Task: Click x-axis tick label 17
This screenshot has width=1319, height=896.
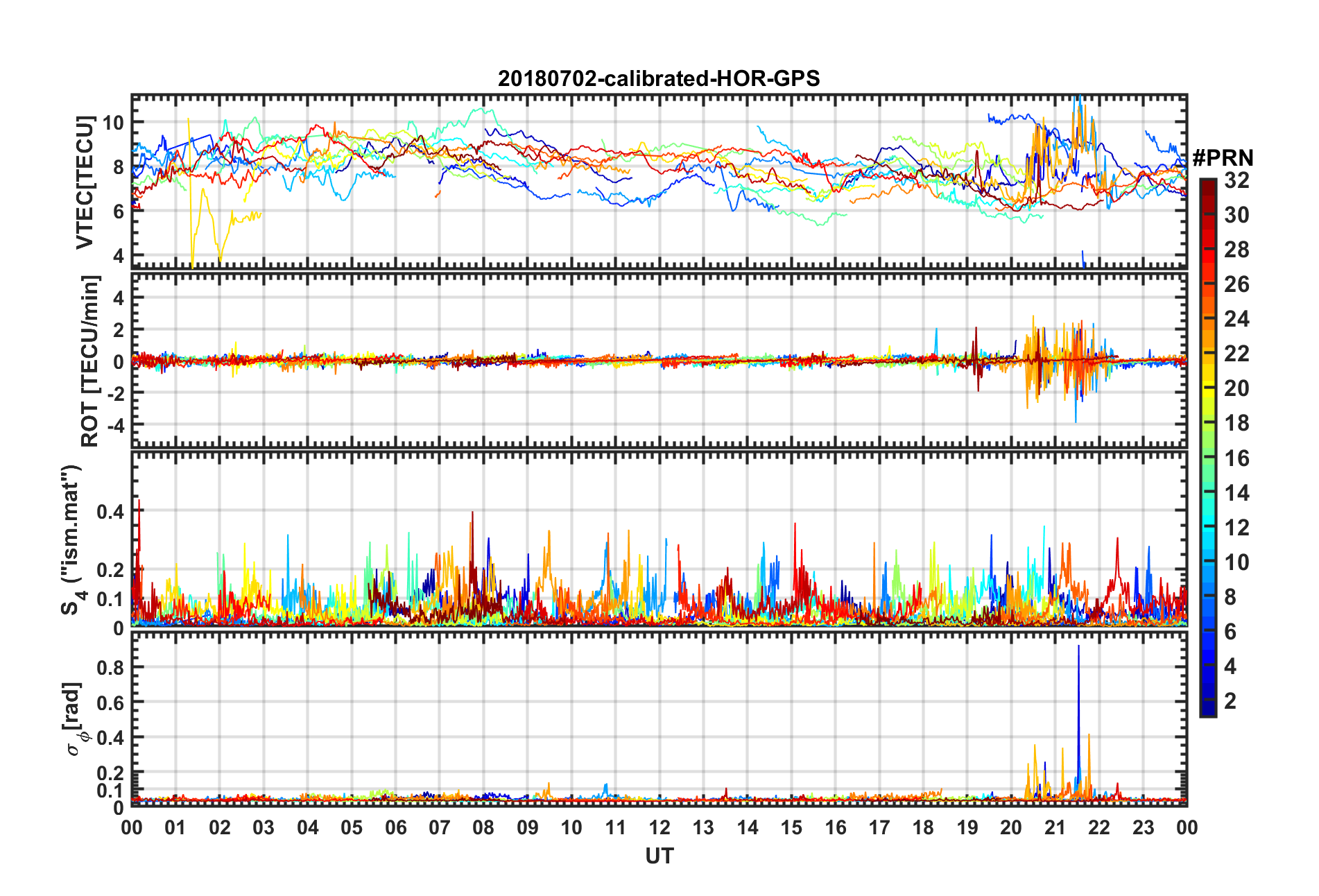Action: click(879, 828)
